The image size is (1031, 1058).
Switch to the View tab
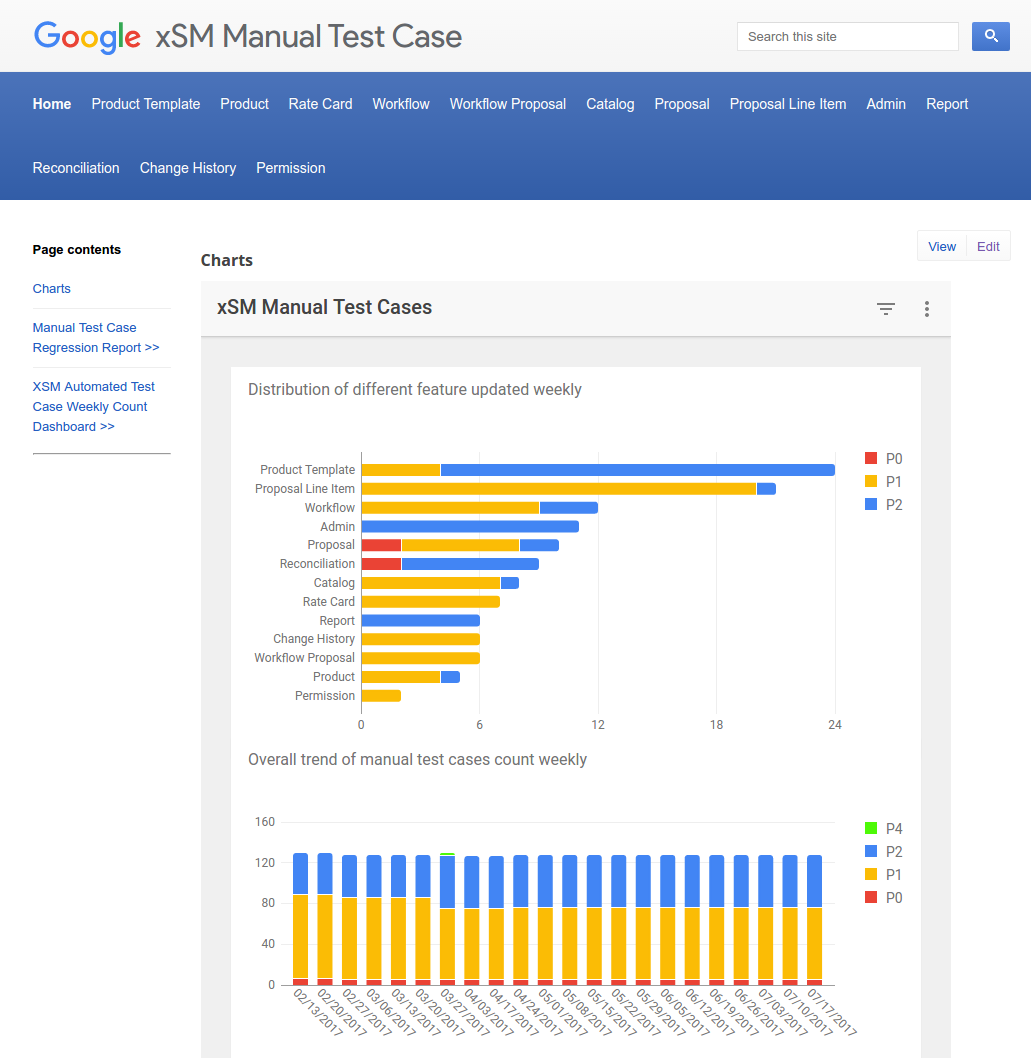pos(942,246)
